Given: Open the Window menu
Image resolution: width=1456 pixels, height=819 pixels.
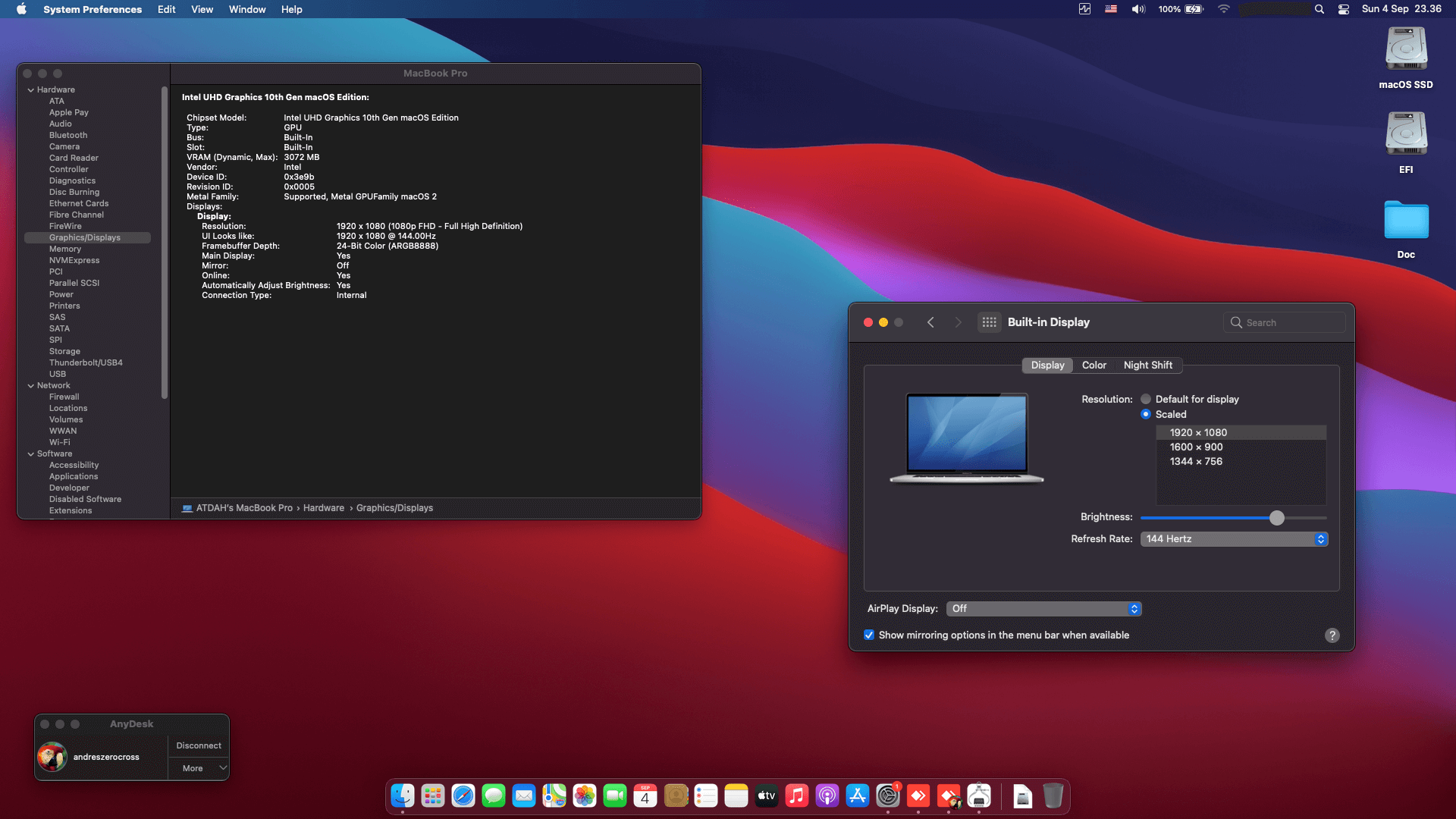Looking at the screenshot, I should pos(247,9).
